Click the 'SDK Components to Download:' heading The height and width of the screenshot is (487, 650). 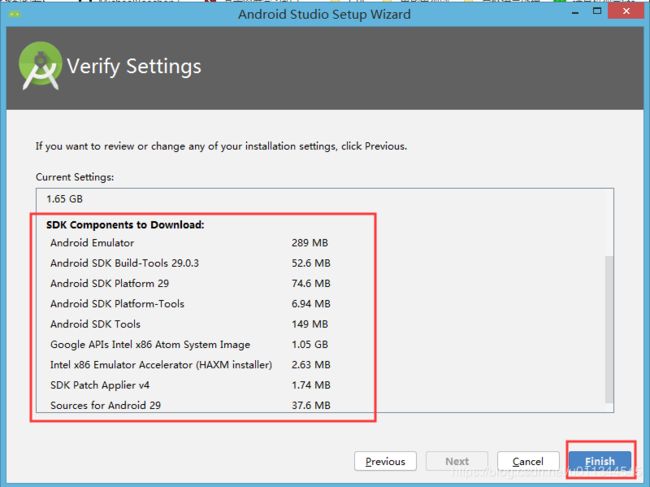[x=125, y=225]
